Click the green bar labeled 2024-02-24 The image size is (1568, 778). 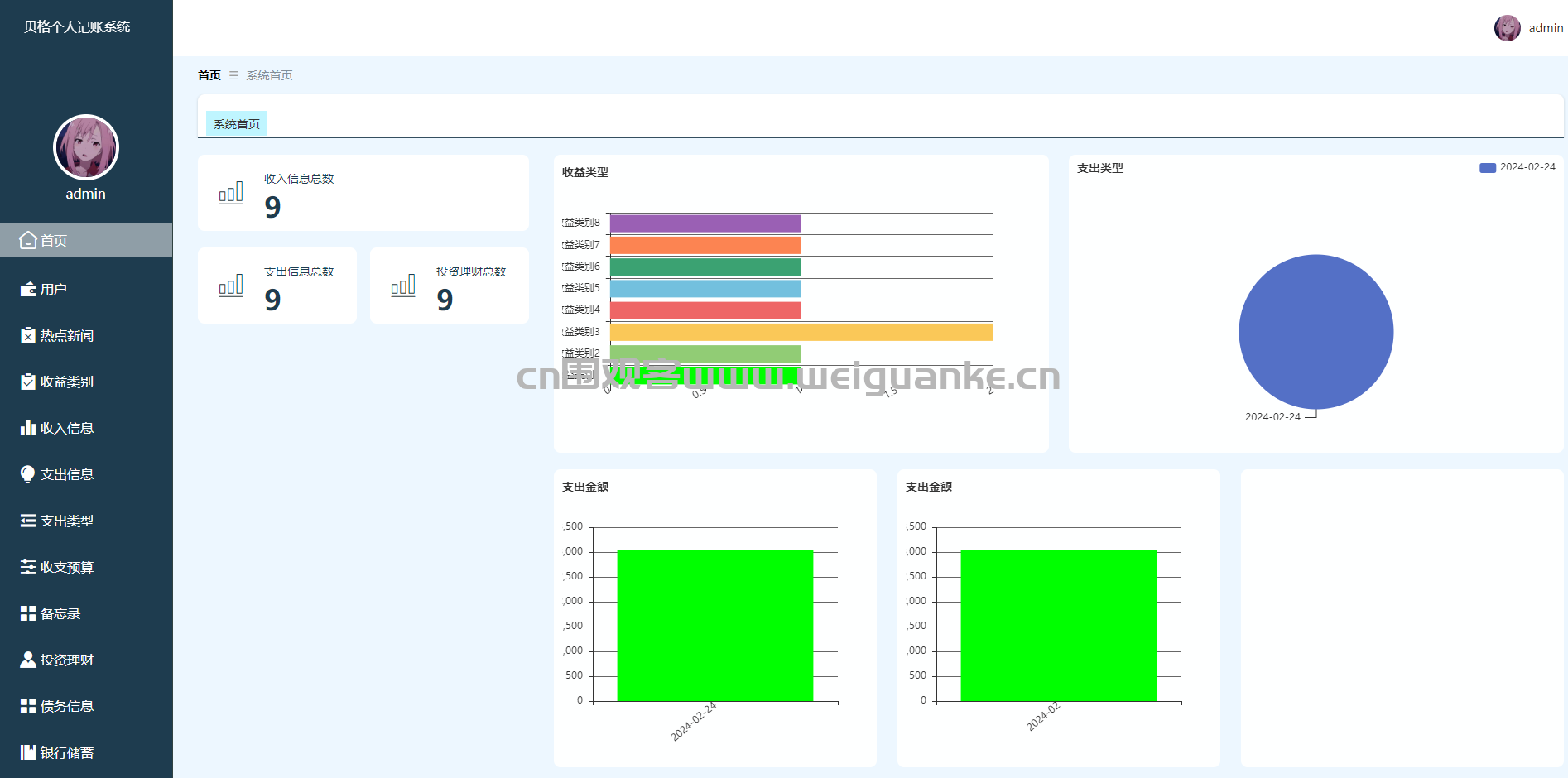(715, 626)
